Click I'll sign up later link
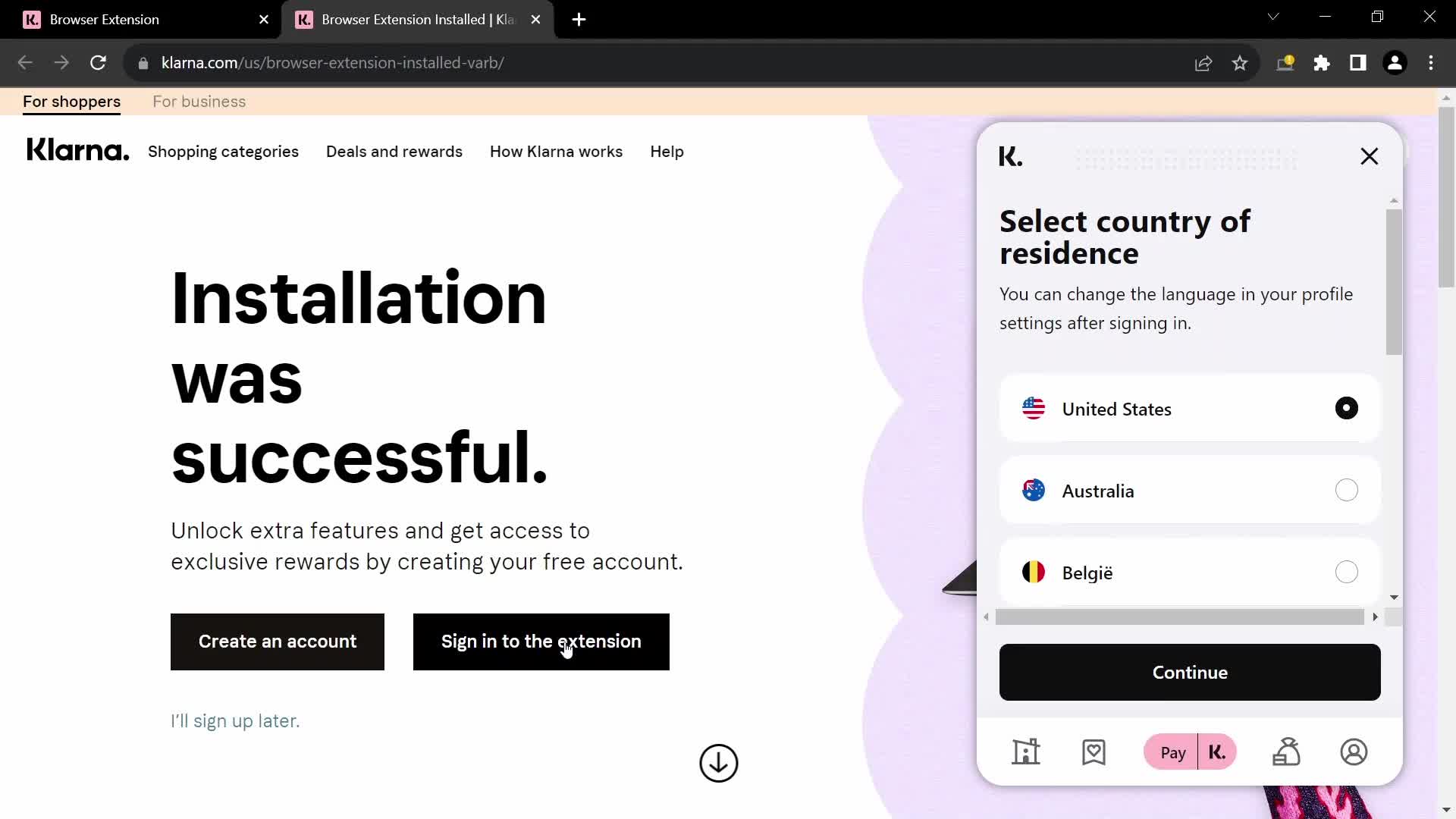 click(x=235, y=720)
